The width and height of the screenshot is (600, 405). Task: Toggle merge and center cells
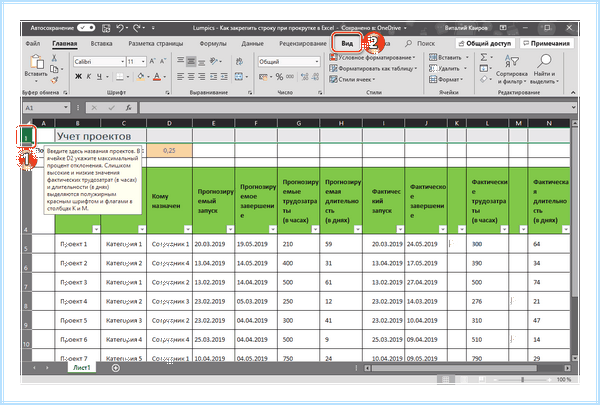(239, 77)
